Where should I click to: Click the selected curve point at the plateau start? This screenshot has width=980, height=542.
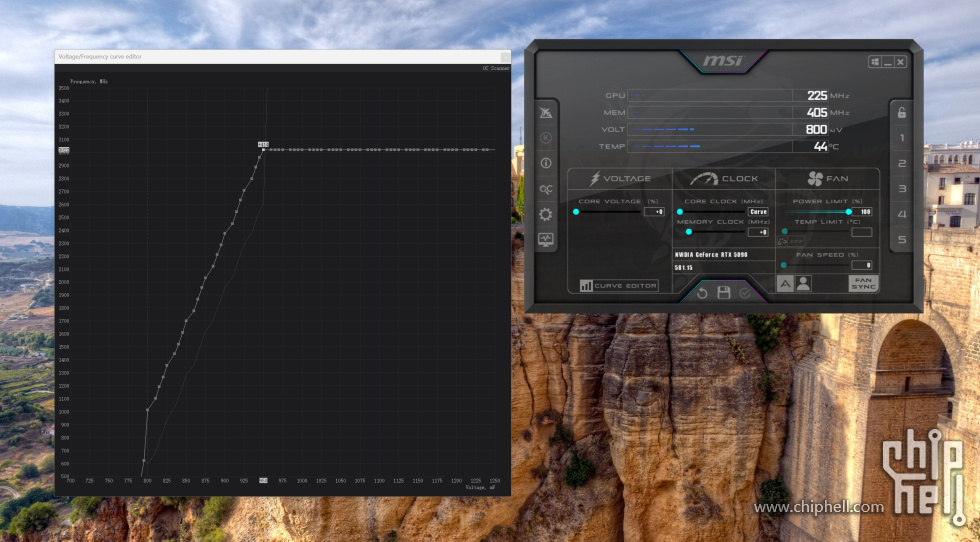263,149
